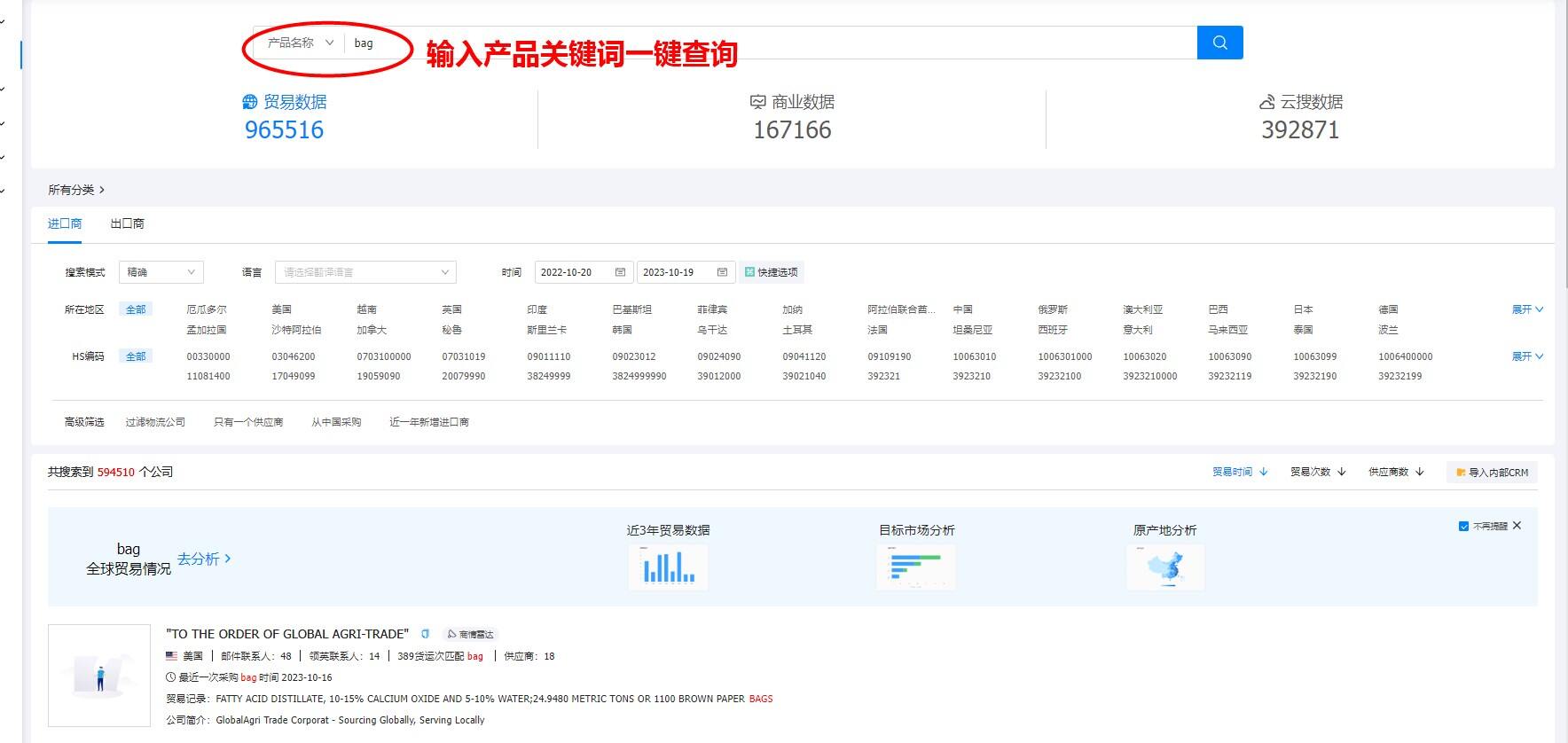
Task: Apply the 从中国采购 filter
Action: (x=336, y=422)
